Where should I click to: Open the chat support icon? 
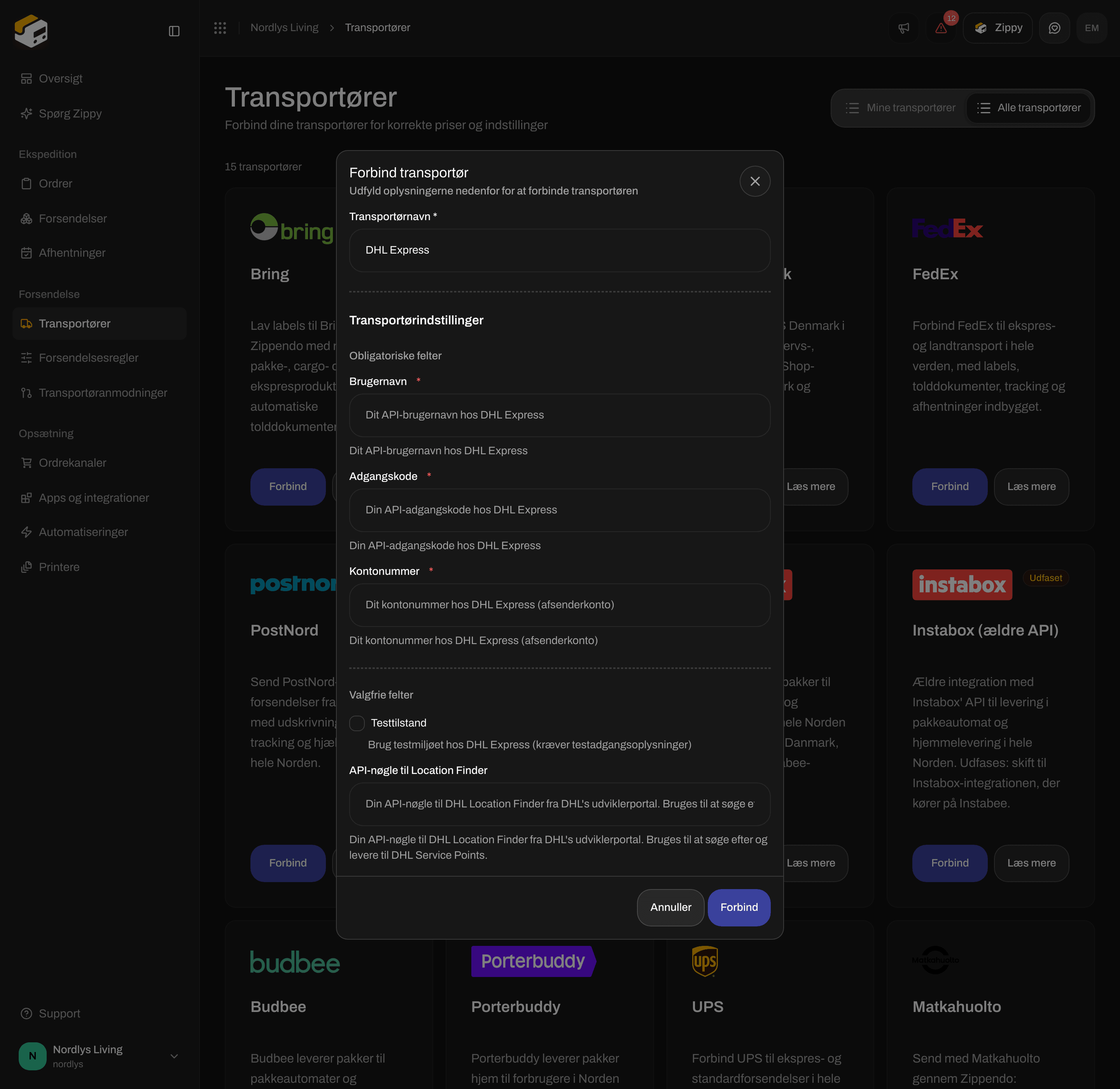pos(1054,28)
